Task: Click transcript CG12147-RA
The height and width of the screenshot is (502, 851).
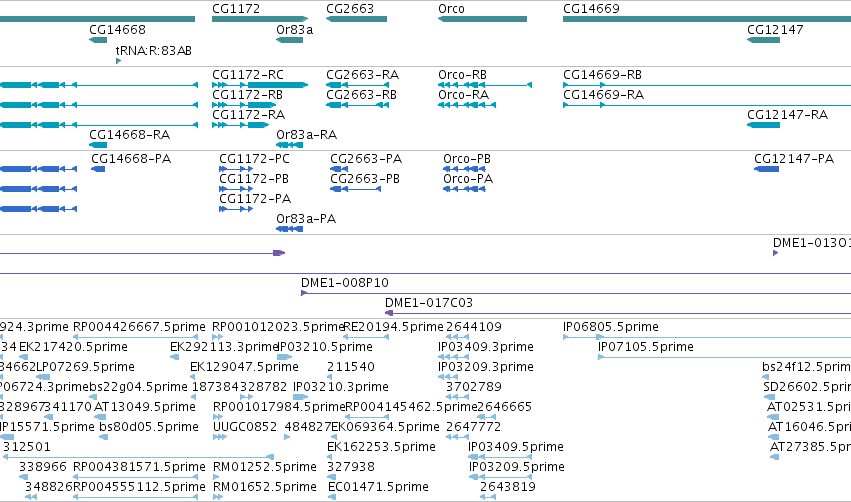Action: tap(788, 115)
